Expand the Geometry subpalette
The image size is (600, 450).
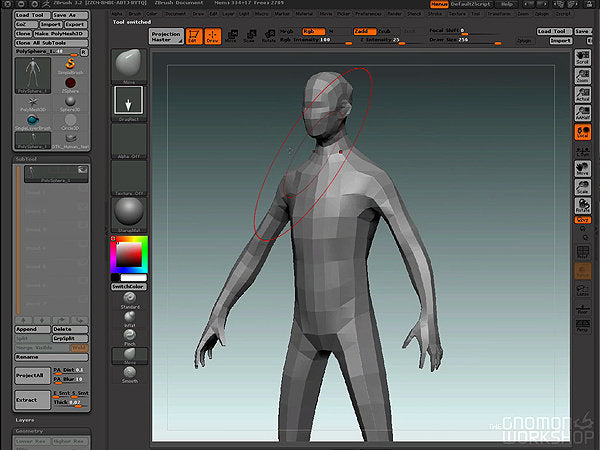tap(30, 431)
